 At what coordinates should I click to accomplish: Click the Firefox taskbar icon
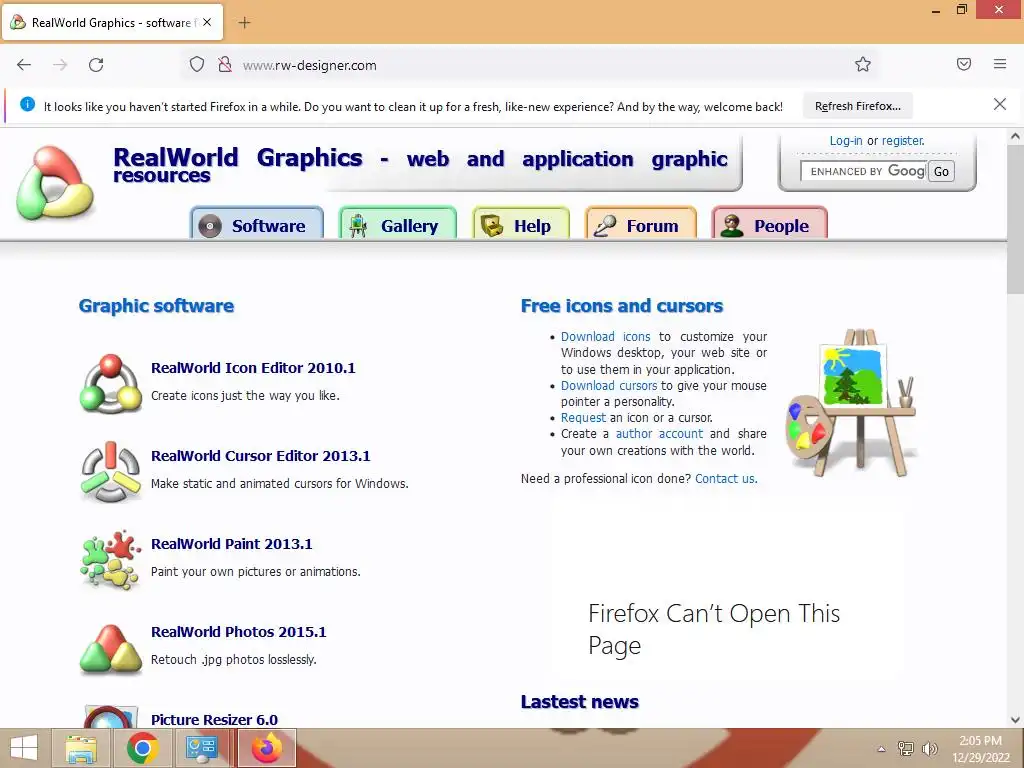[x=266, y=748]
